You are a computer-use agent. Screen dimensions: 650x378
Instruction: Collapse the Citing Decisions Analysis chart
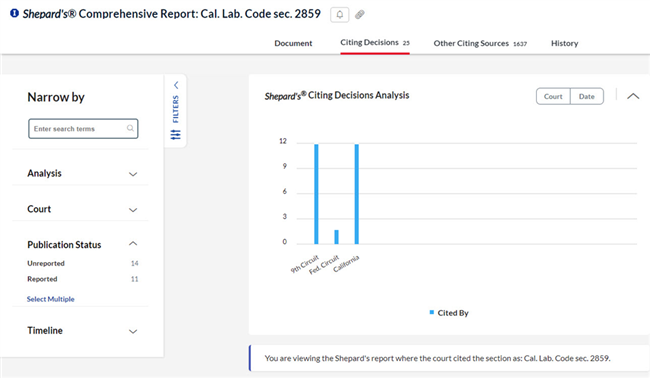(633, 96)
